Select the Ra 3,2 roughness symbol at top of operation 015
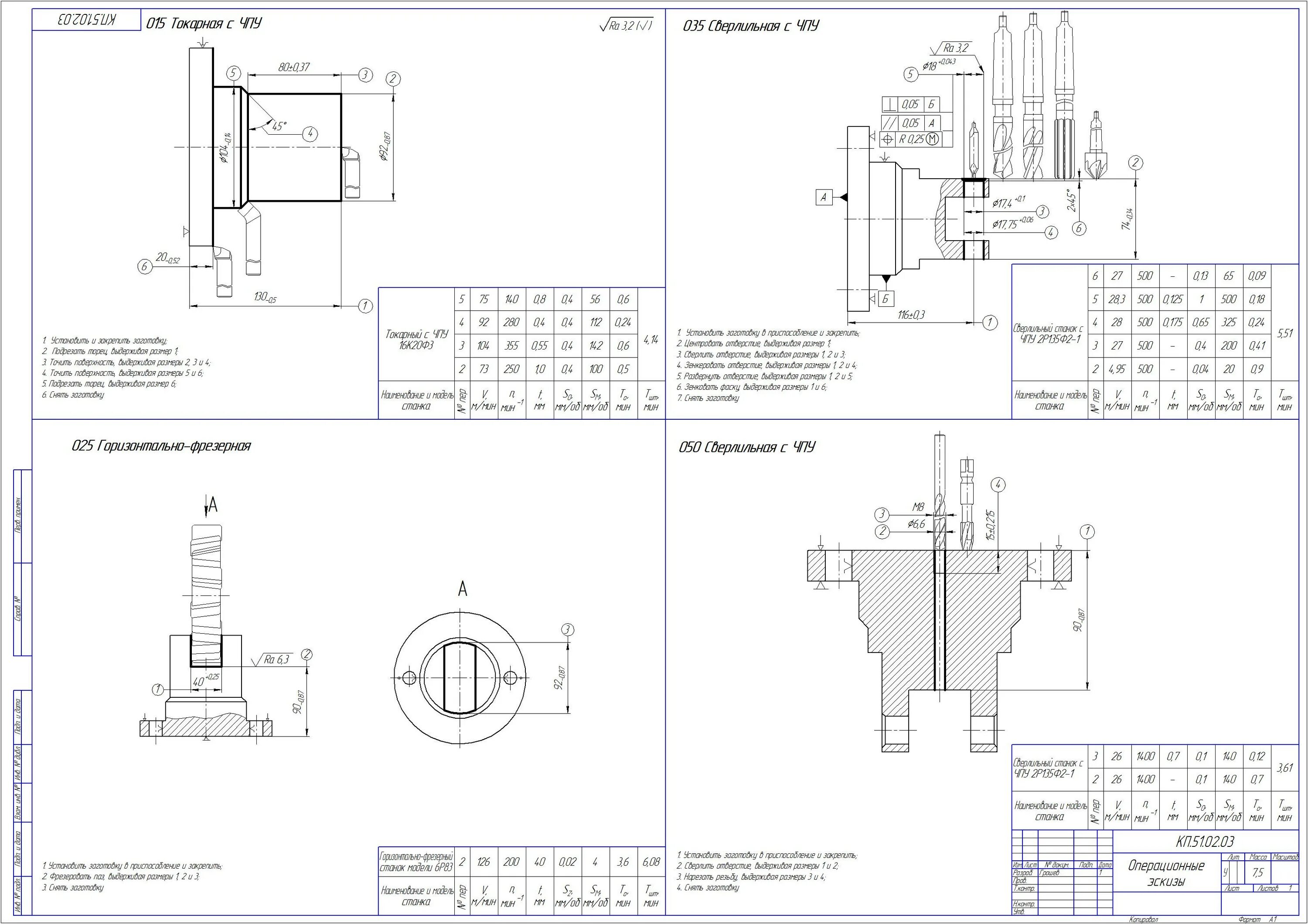Viewport: 1308px width, 924px height. click(626, 25)
